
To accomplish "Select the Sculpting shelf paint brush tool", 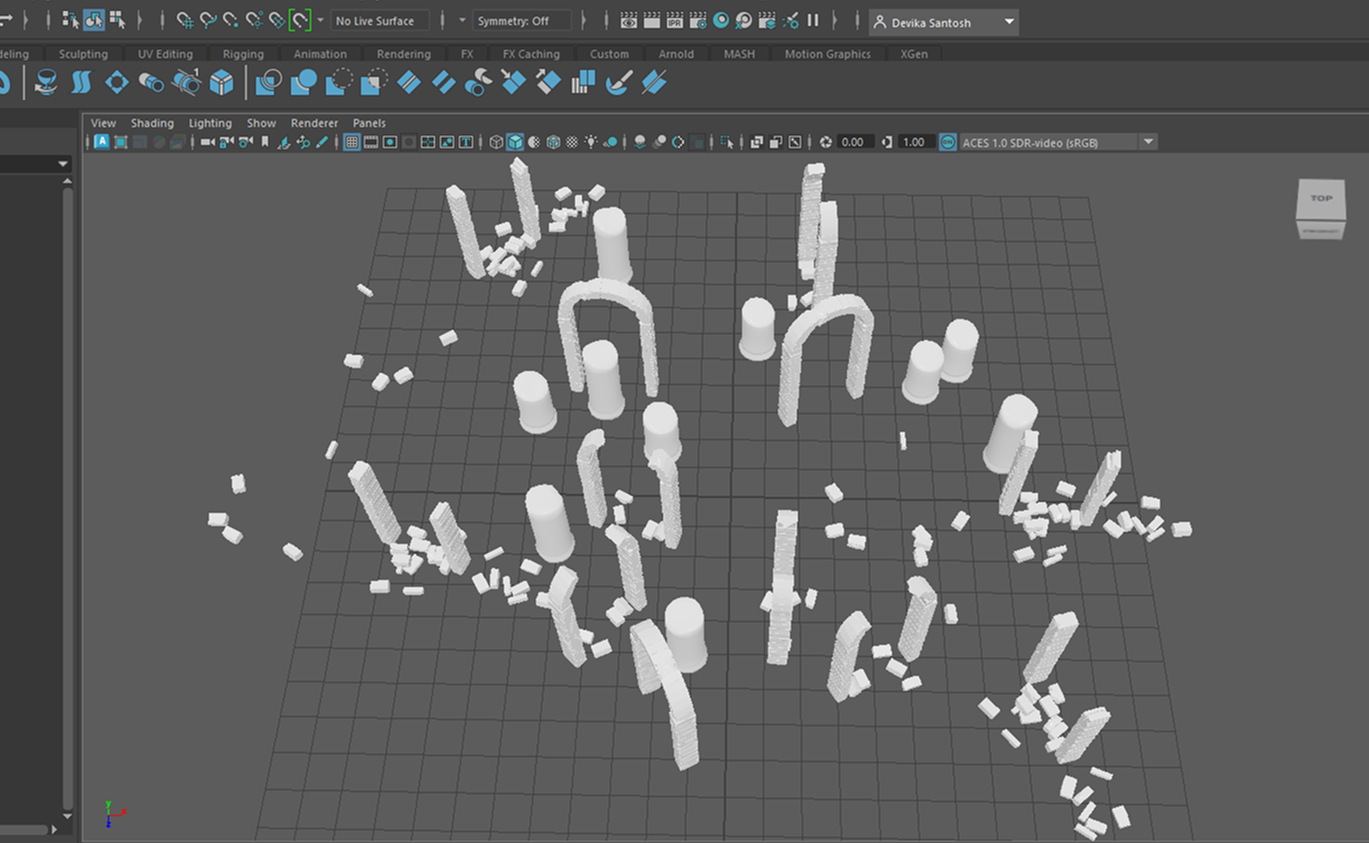I will [x=617, y=83].
